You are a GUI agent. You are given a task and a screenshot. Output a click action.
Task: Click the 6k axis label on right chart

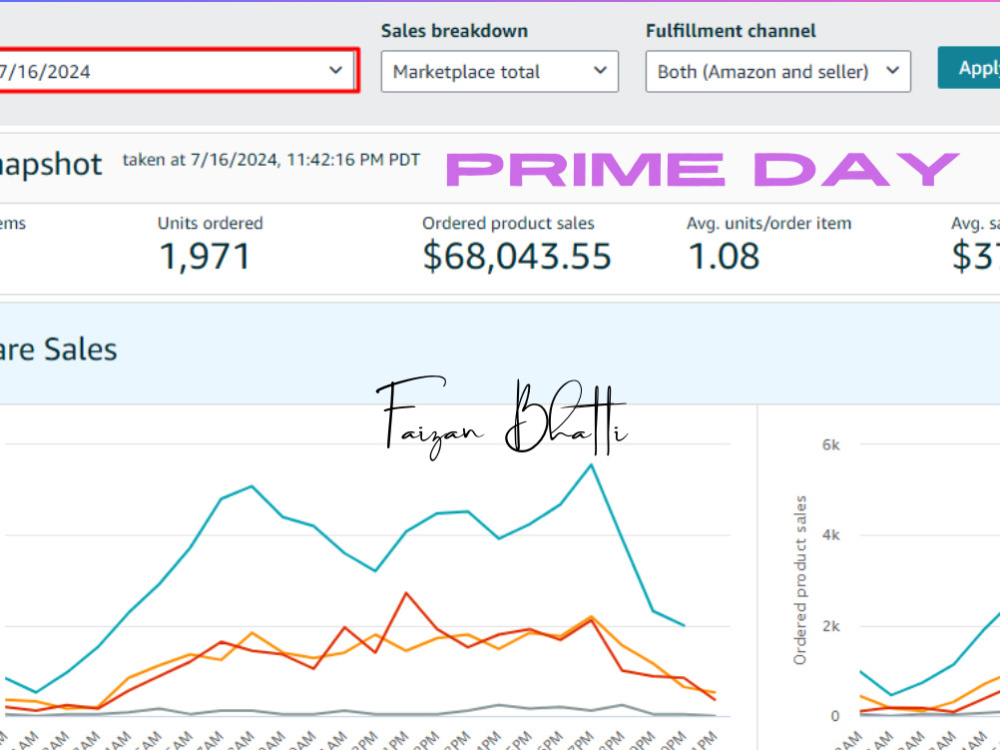830,445
